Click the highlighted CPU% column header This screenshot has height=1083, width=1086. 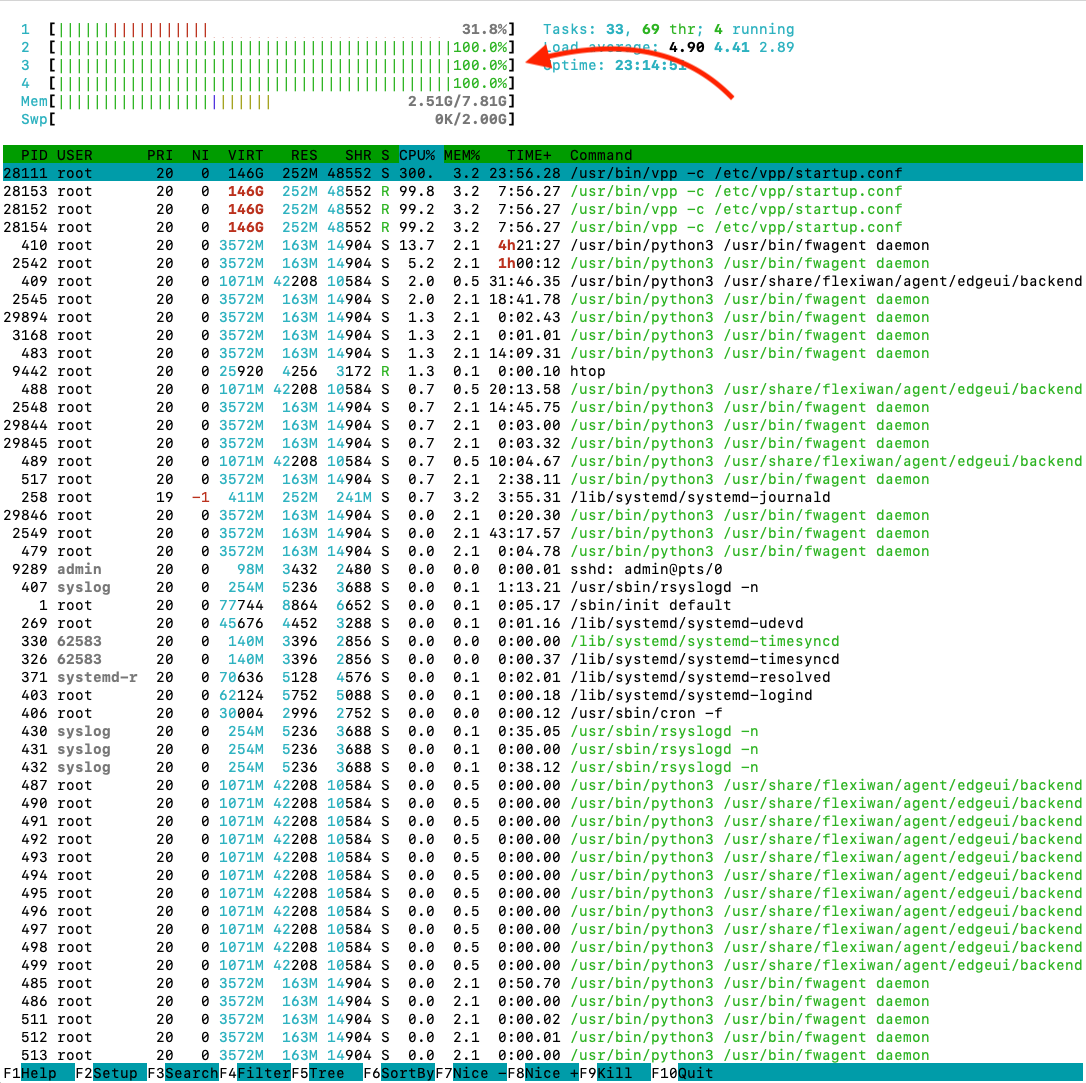[417, 155]
